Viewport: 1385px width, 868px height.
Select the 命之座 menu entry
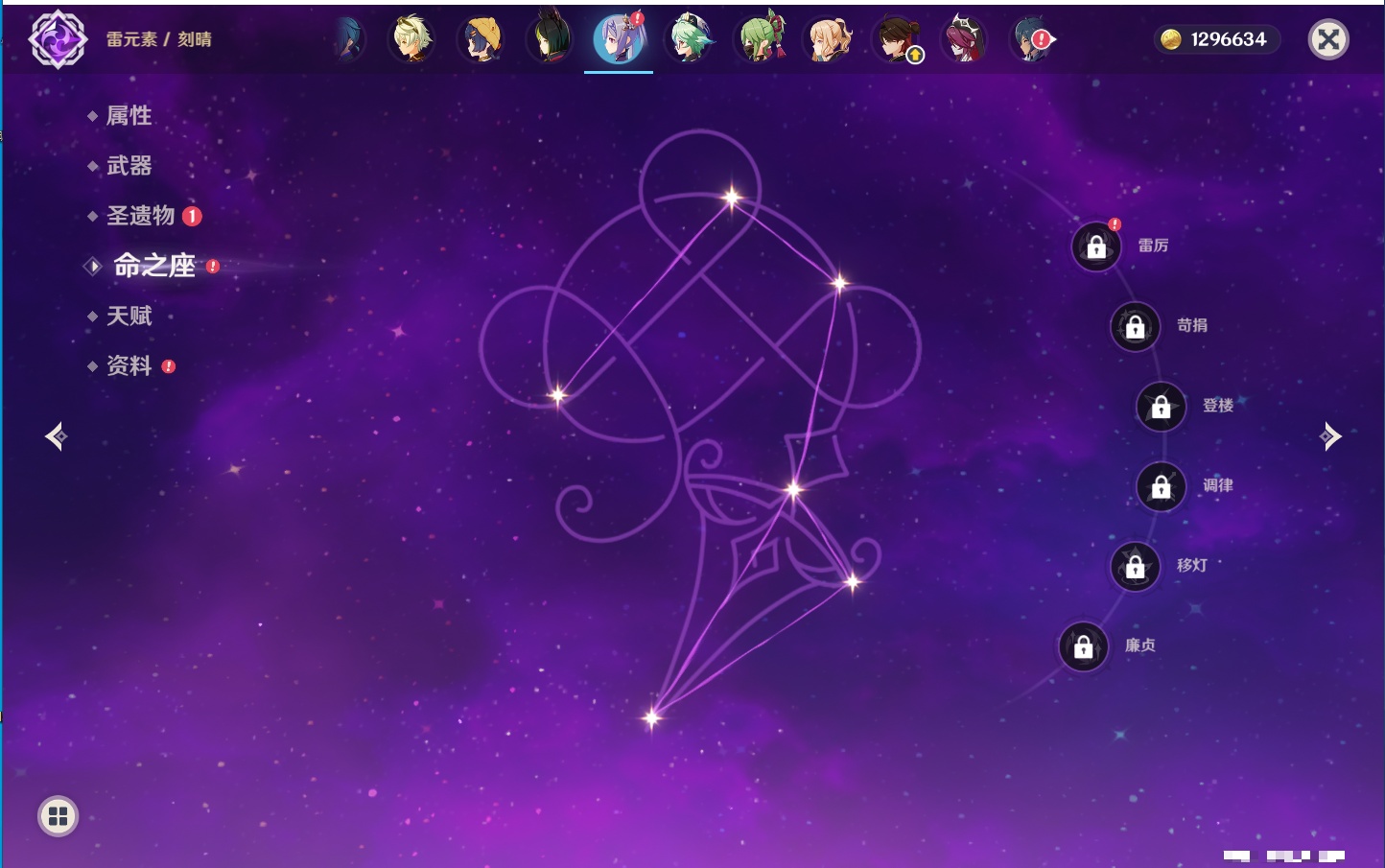[x=153, y=266]
